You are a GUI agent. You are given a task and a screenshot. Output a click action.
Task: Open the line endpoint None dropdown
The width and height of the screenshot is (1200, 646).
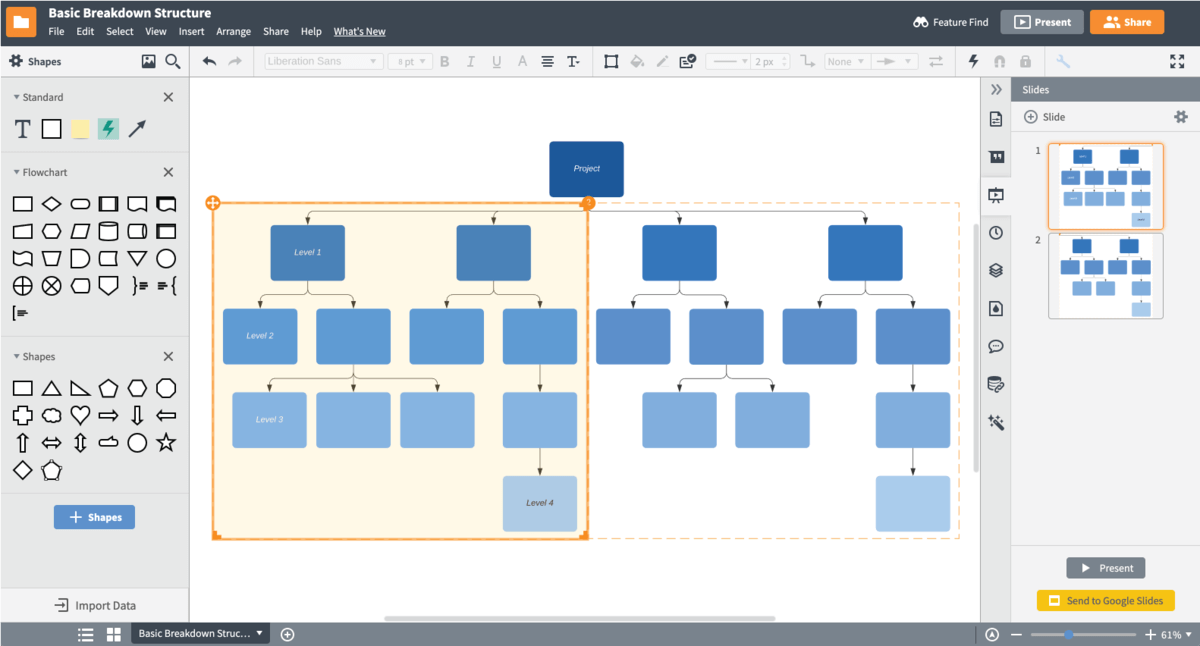point(846,61)
